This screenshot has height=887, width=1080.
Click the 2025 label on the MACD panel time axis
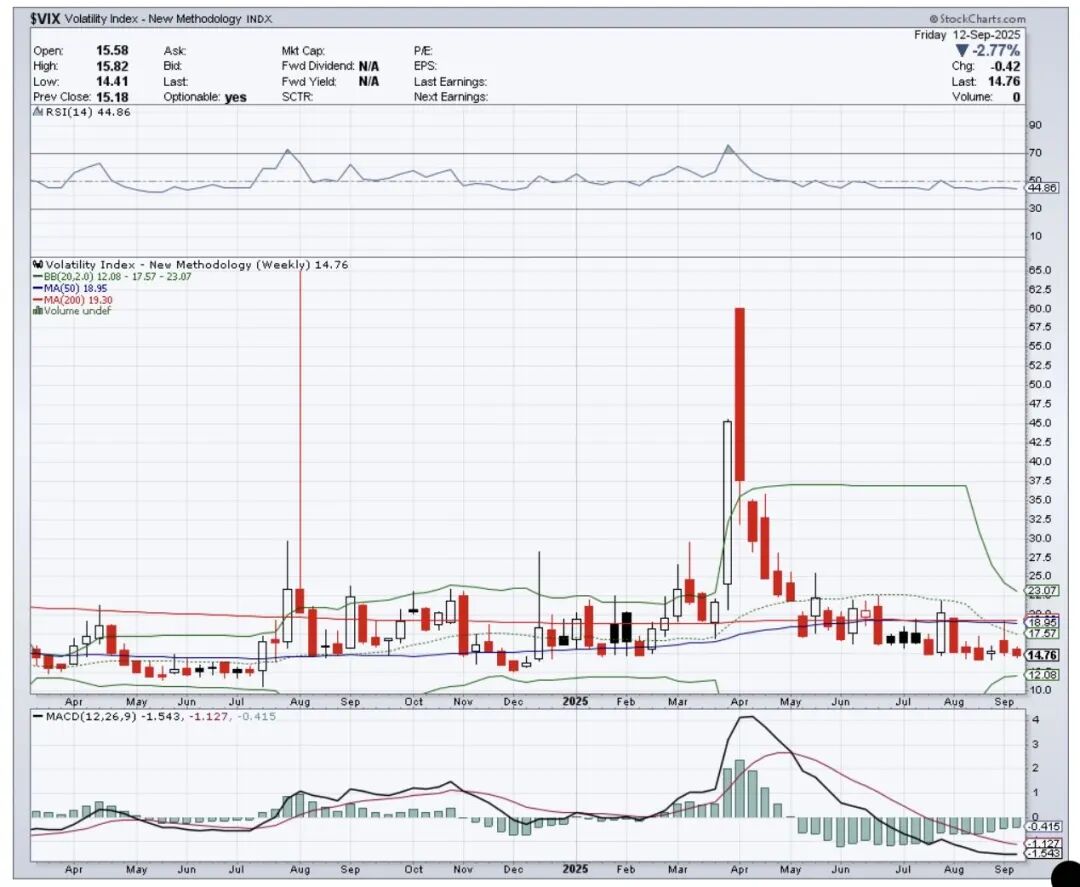(x=575, y=869)
